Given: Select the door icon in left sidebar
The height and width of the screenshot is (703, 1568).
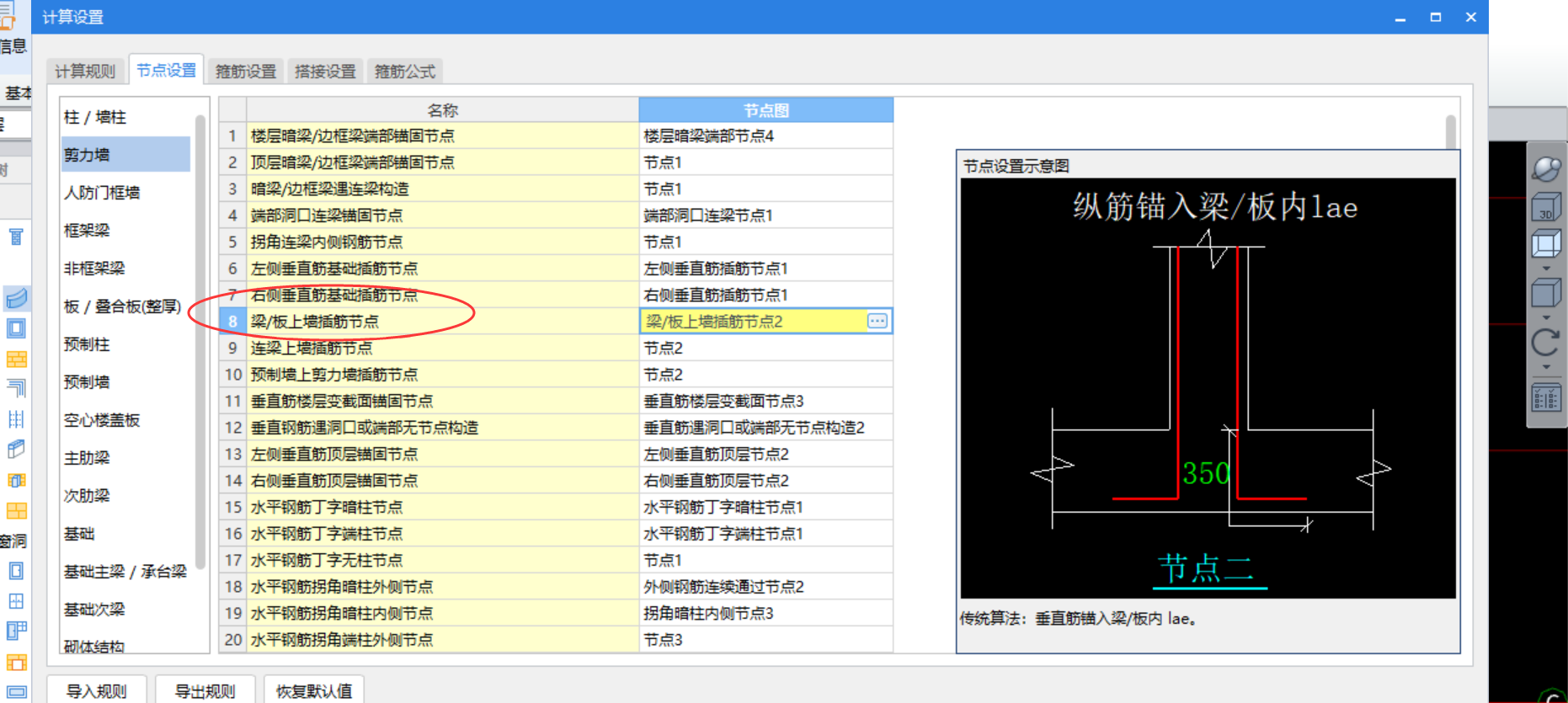Looking at the screenshot, I should tap(16, 571).
